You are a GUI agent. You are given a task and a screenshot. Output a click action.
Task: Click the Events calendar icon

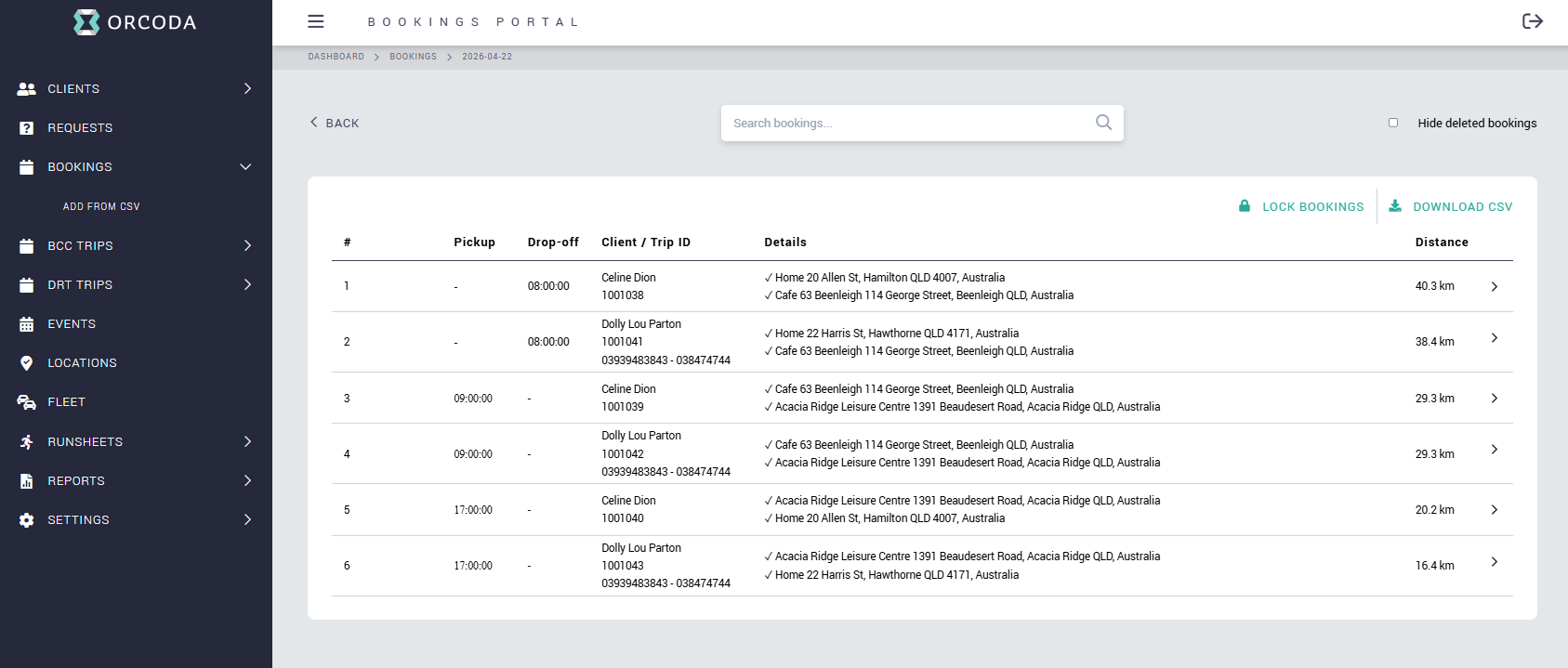[26, 324]
